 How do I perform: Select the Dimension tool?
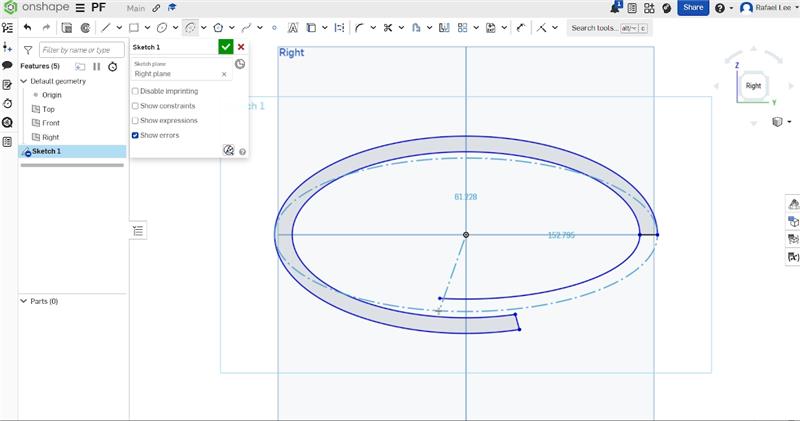(x=520, y=28)
